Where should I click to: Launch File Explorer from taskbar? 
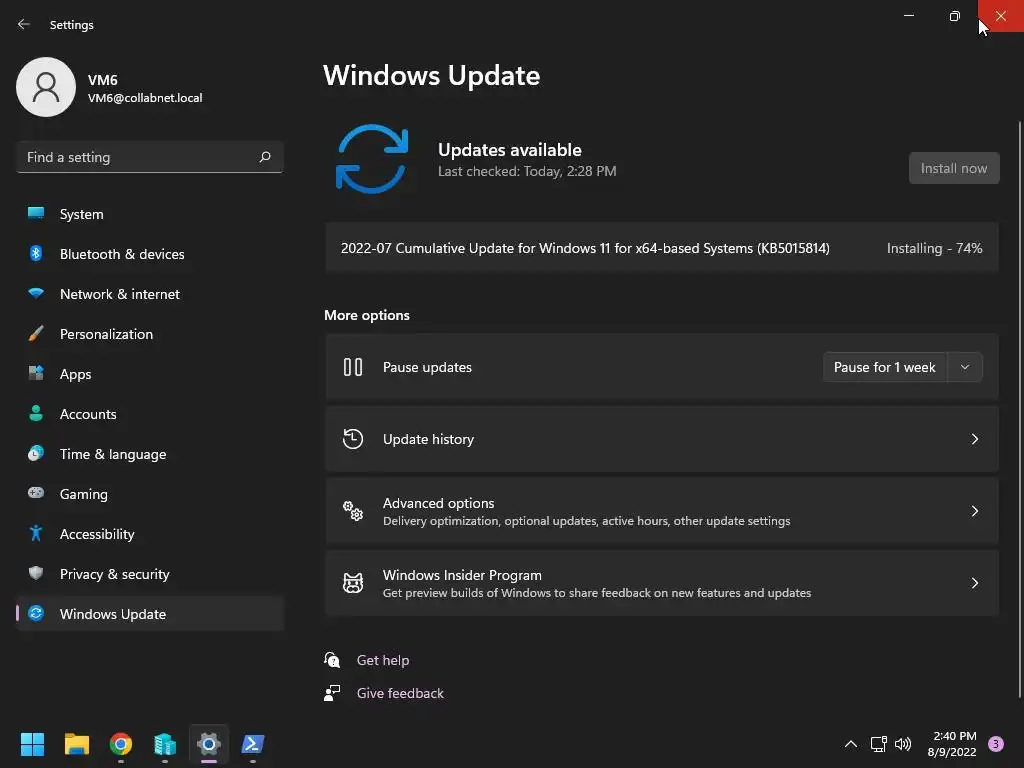(x=76, y=744)
